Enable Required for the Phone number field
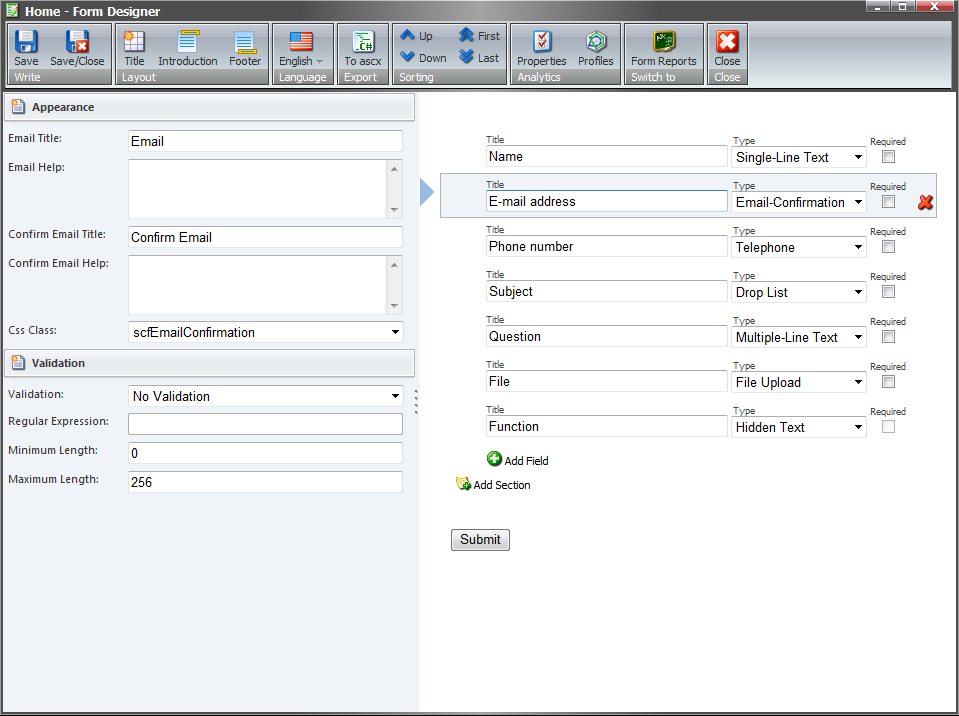Image resolution: width=959 pixels, height=716 pixels. click(888, 246)
